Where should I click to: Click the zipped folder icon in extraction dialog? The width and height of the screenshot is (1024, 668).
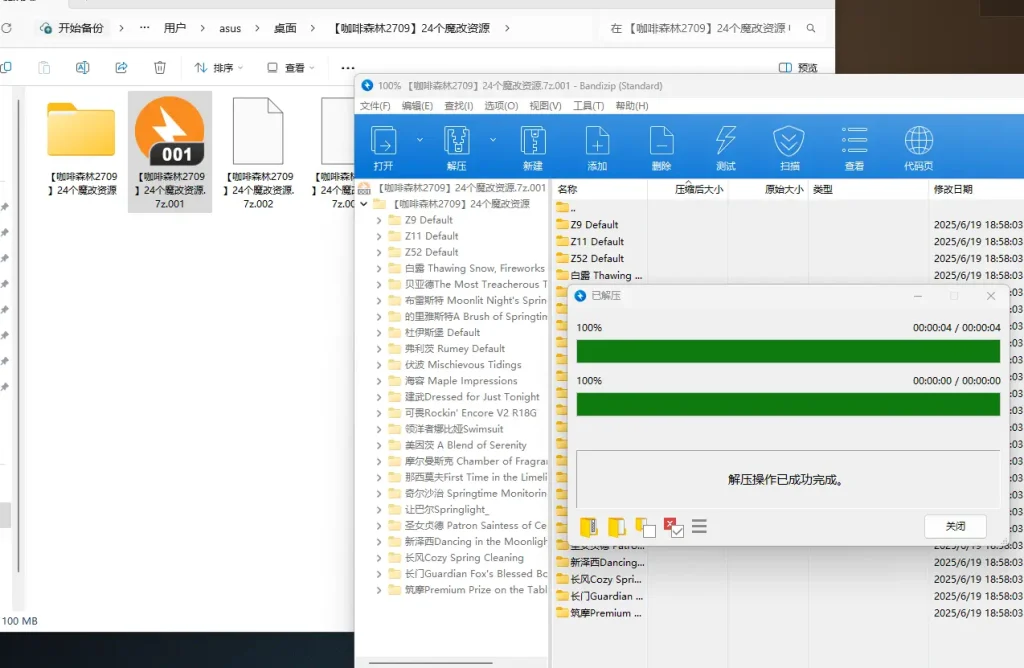click(x=589, y=526)
